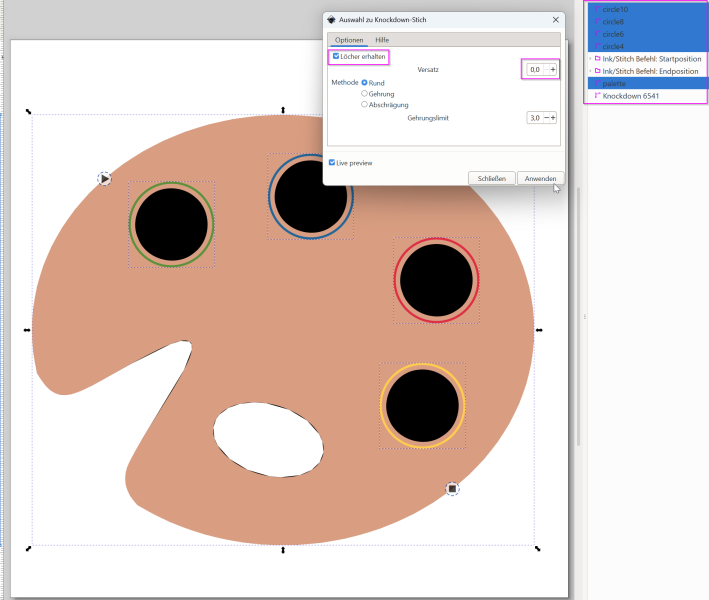The width and height of the screenshot is (709, 600).
Task: Click the right-middle scale handle of selection
Action: point(539,330)
